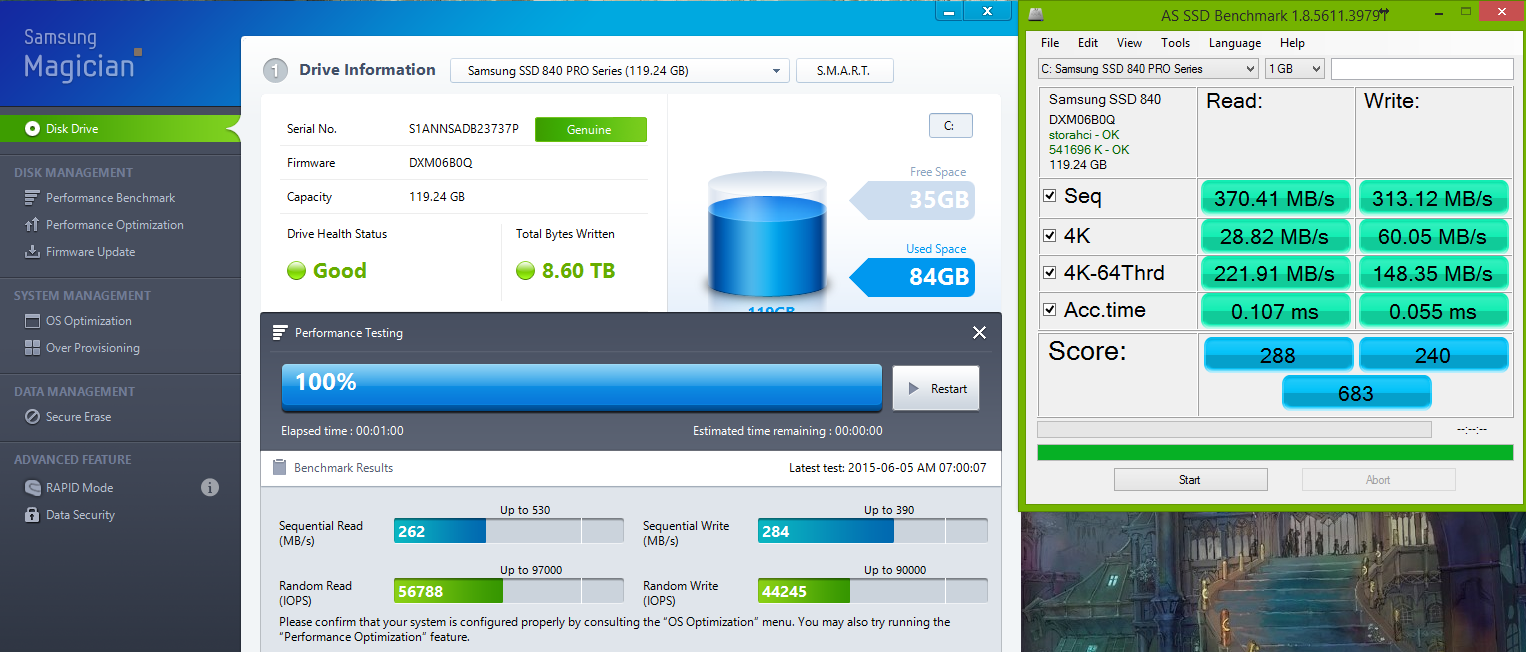Click the Seq write result 313.12 MB/s

coord(1433,198)
